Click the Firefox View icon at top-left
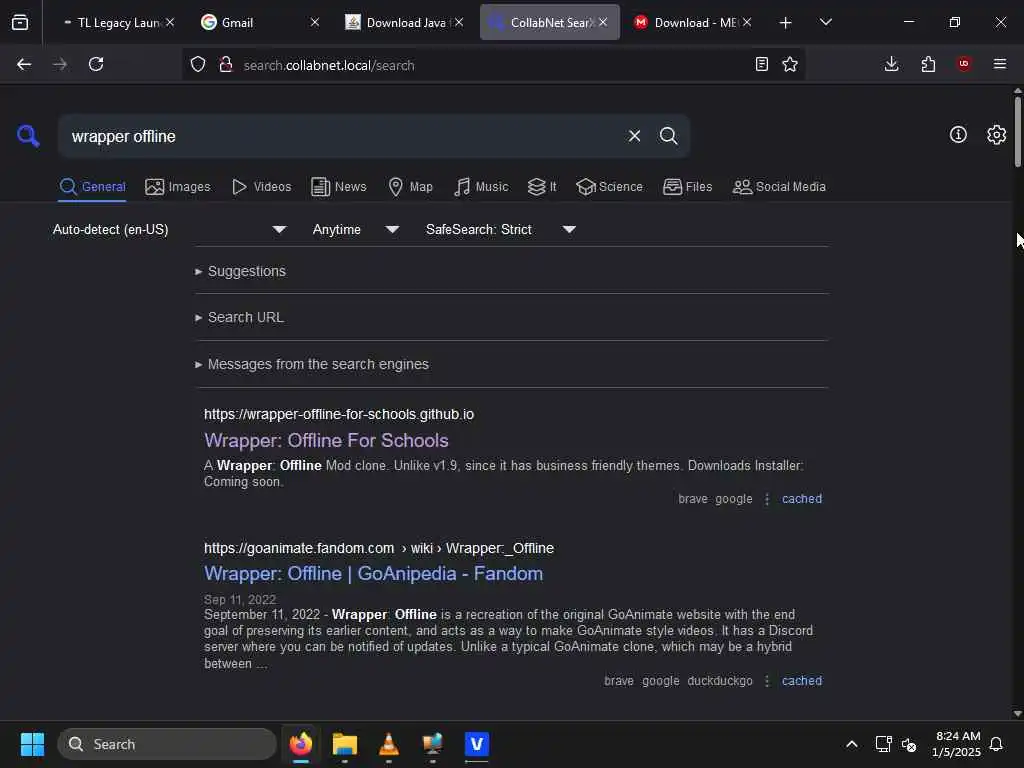The width and height of the screenshot is (1024, 768). (x=20, y=23)
